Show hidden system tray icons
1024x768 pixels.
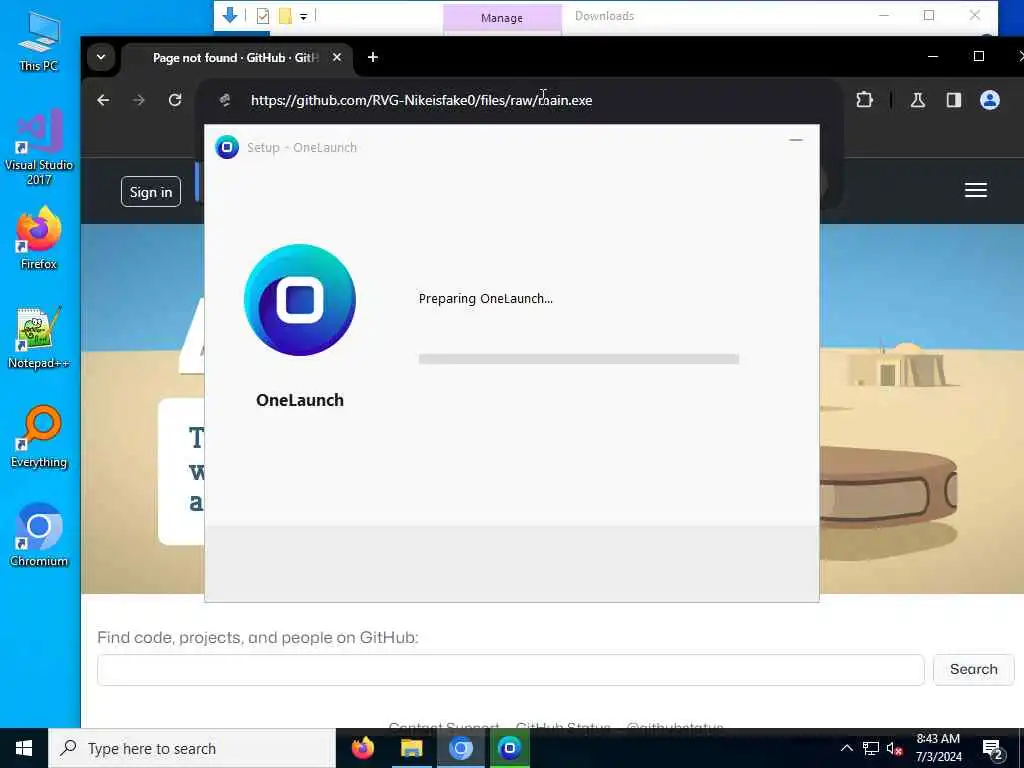pos(846,748)
